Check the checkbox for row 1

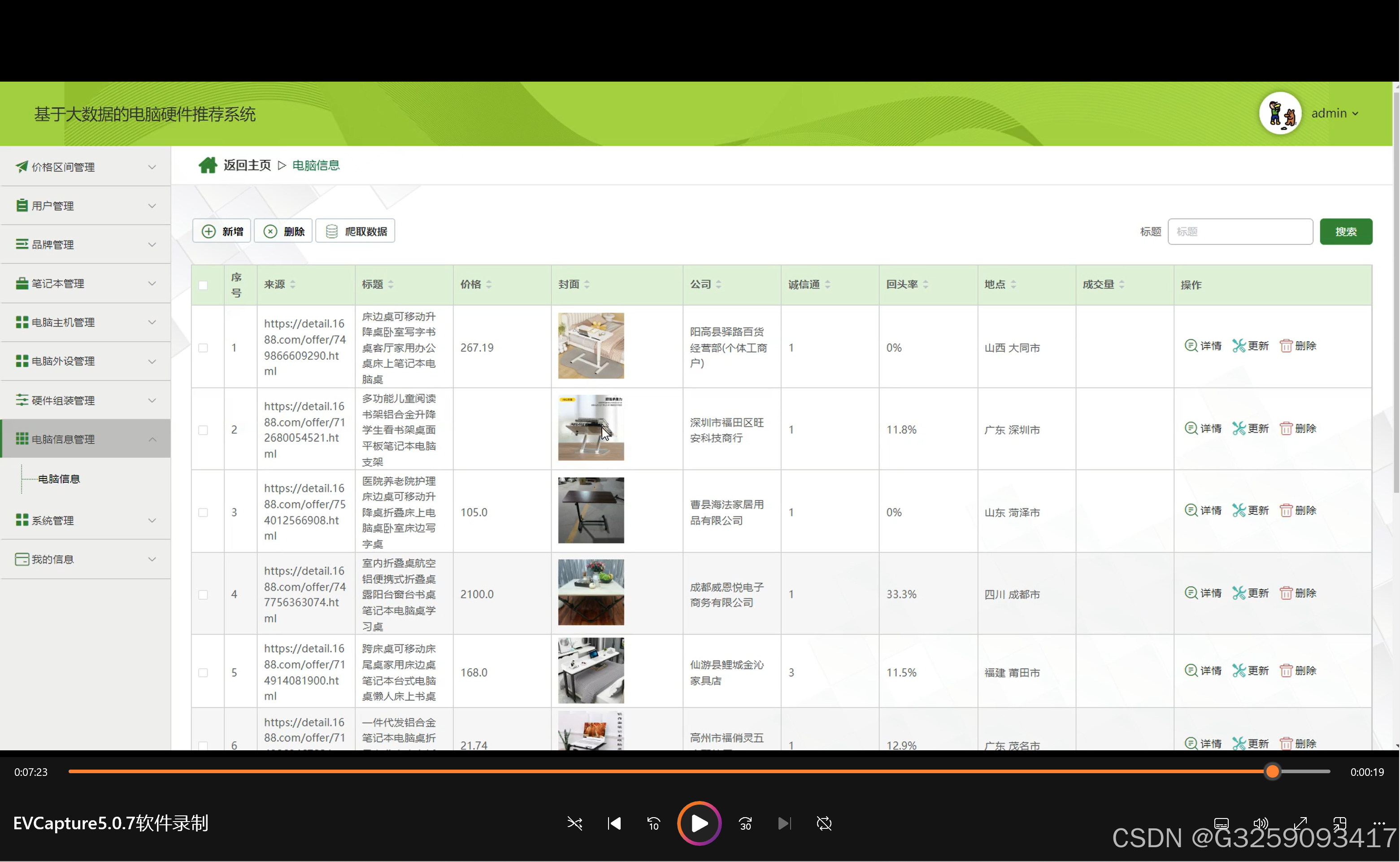(203, 348)
